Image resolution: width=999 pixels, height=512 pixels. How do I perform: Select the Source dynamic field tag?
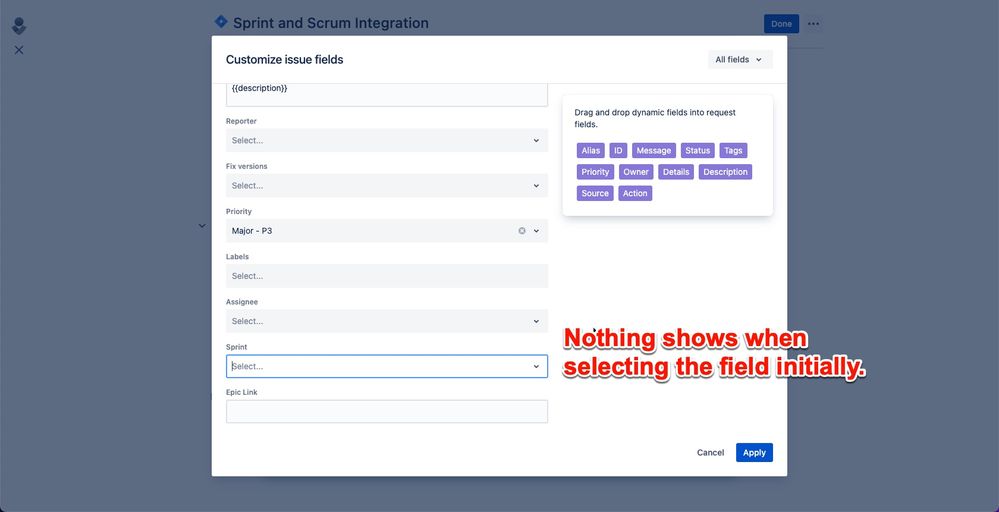coord(595,193)
